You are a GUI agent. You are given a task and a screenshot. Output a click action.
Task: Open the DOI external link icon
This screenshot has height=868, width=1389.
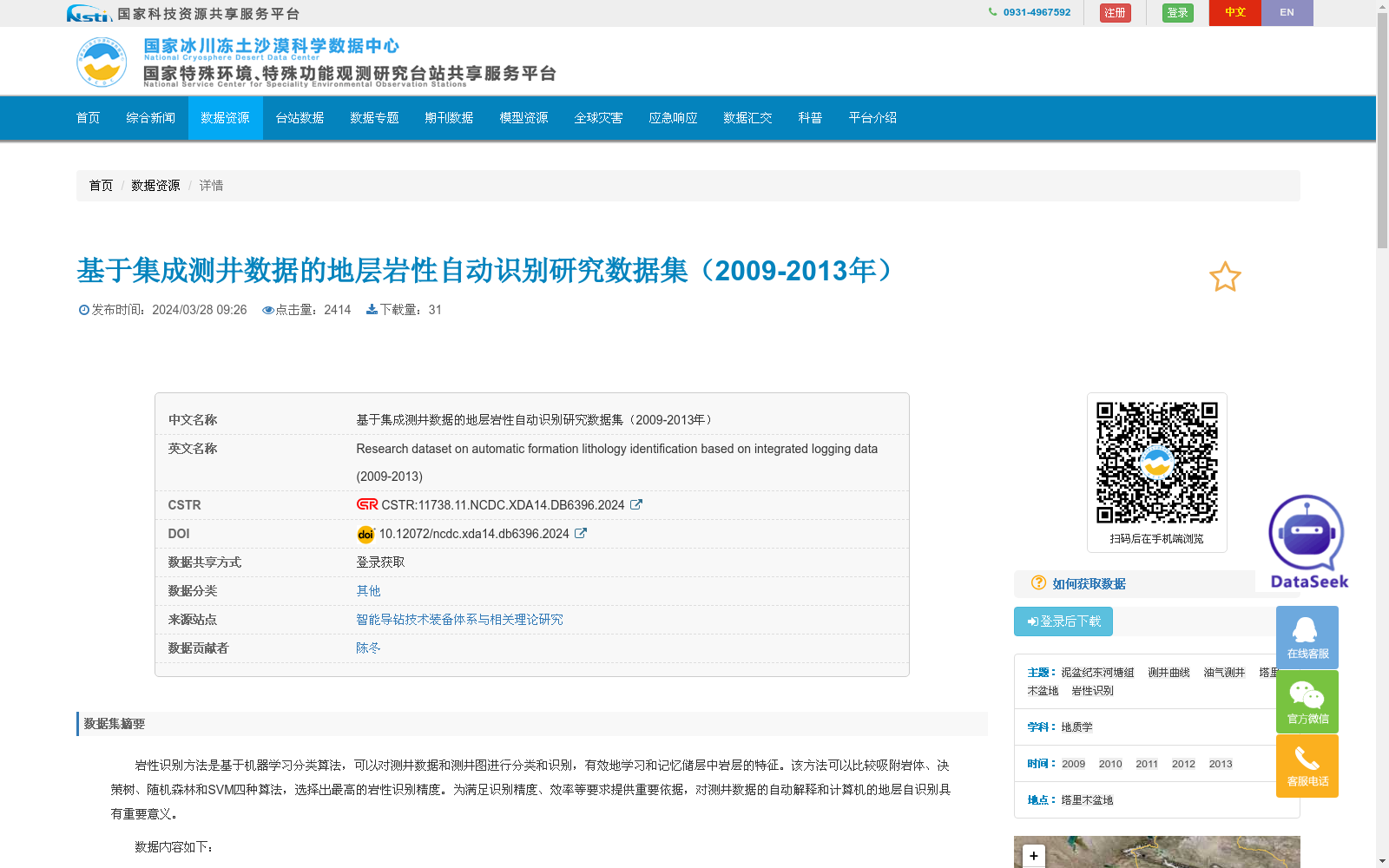(x=581, y=533)
